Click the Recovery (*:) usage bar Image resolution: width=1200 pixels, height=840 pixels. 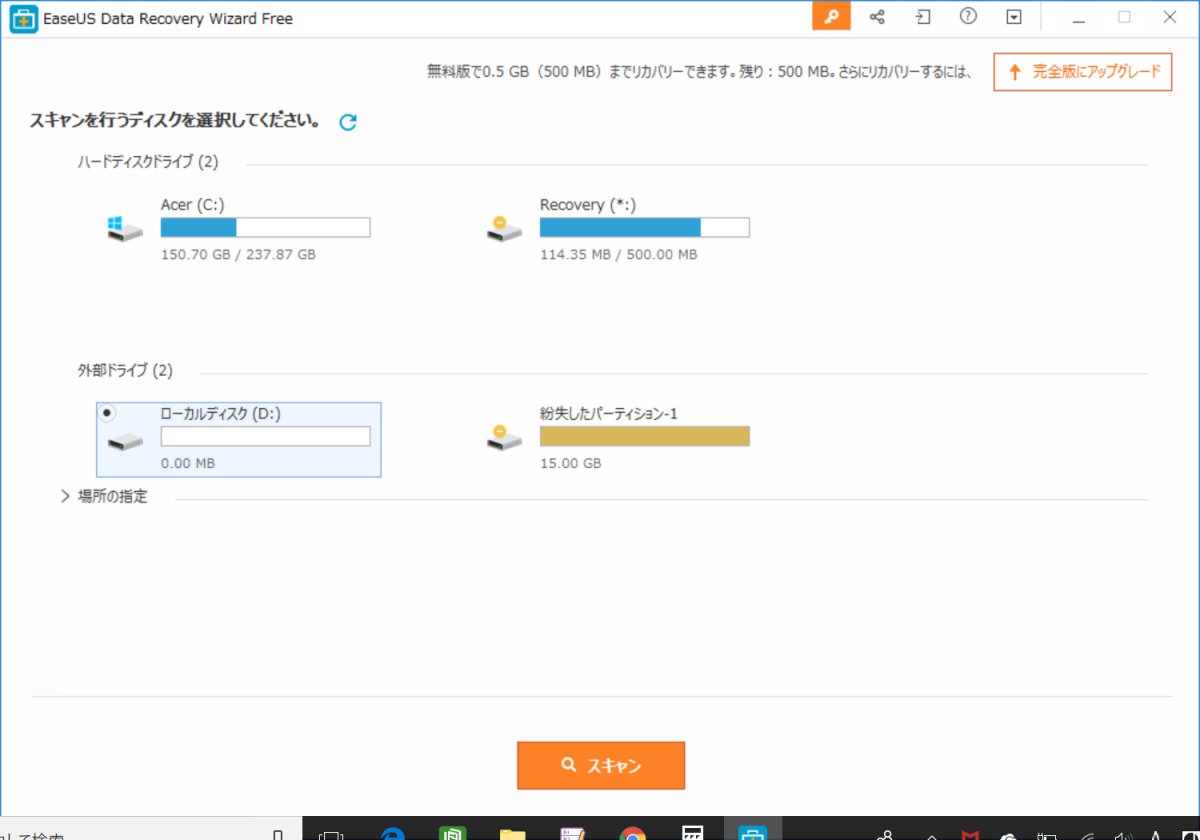[644, 228]
